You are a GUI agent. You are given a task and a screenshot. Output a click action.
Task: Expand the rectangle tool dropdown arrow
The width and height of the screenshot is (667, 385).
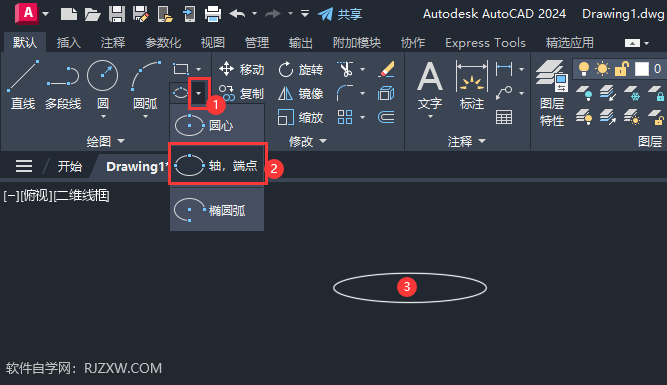[198, 69]
